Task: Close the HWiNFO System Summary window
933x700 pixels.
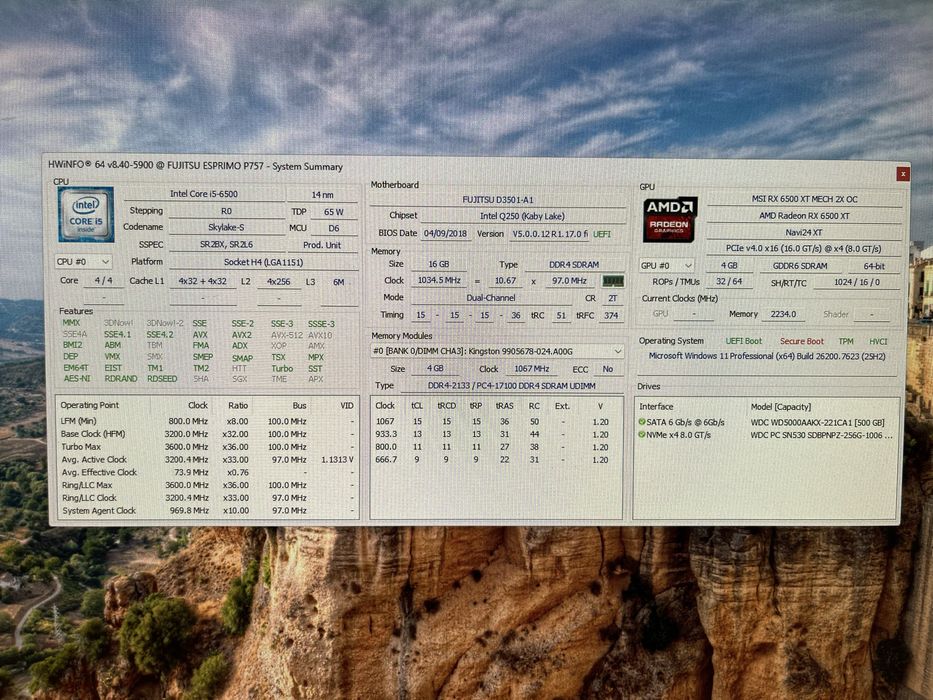Action: tap(903, 173)
